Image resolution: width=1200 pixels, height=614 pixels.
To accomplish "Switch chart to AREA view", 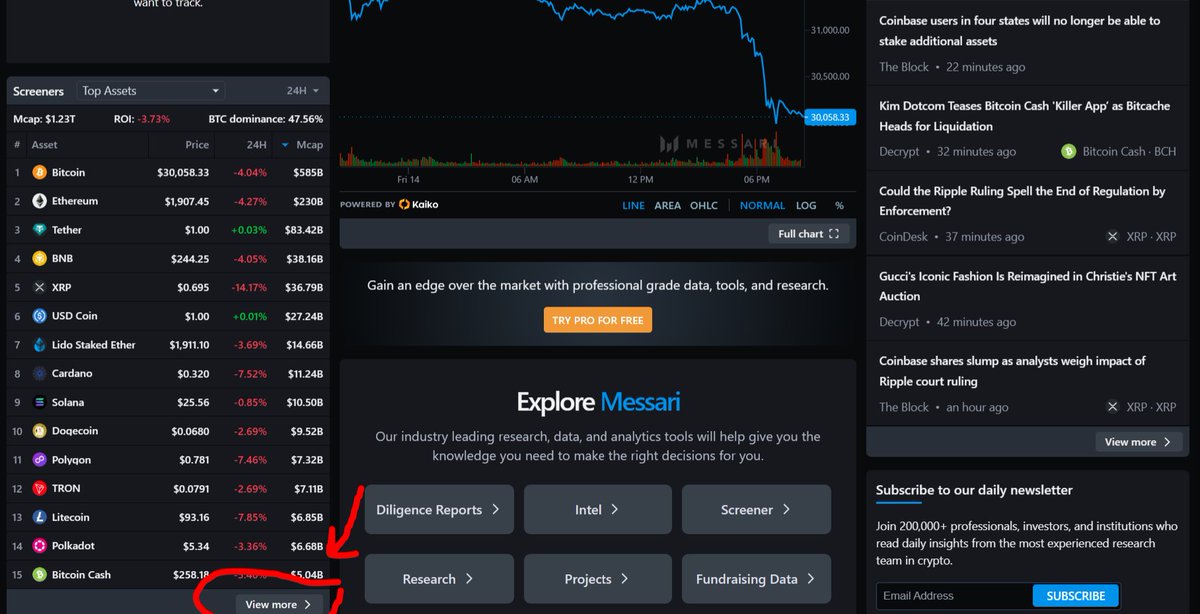I will click(667, 205).
